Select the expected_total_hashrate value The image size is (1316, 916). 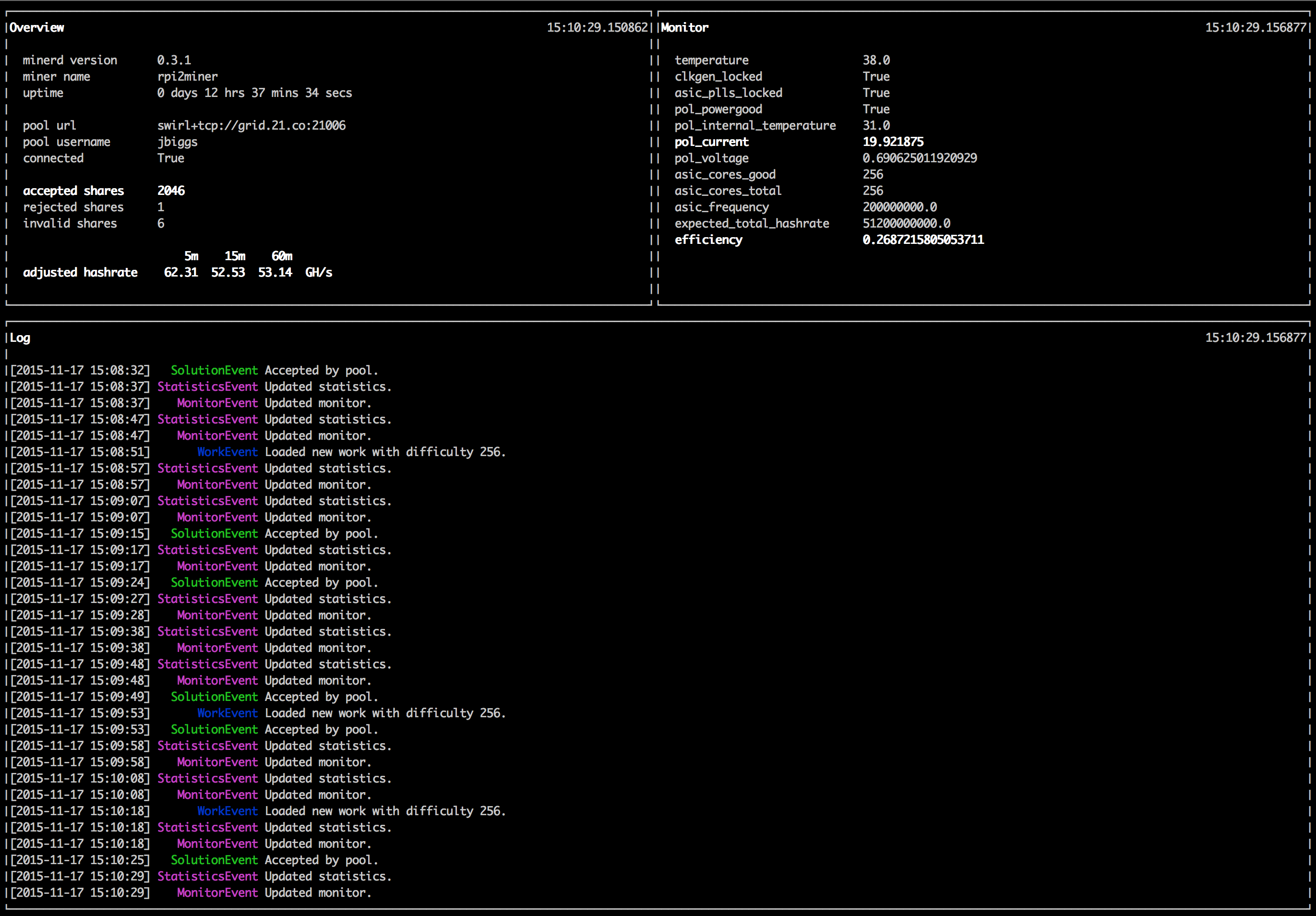pyautogui.click(x=906, y=224)
